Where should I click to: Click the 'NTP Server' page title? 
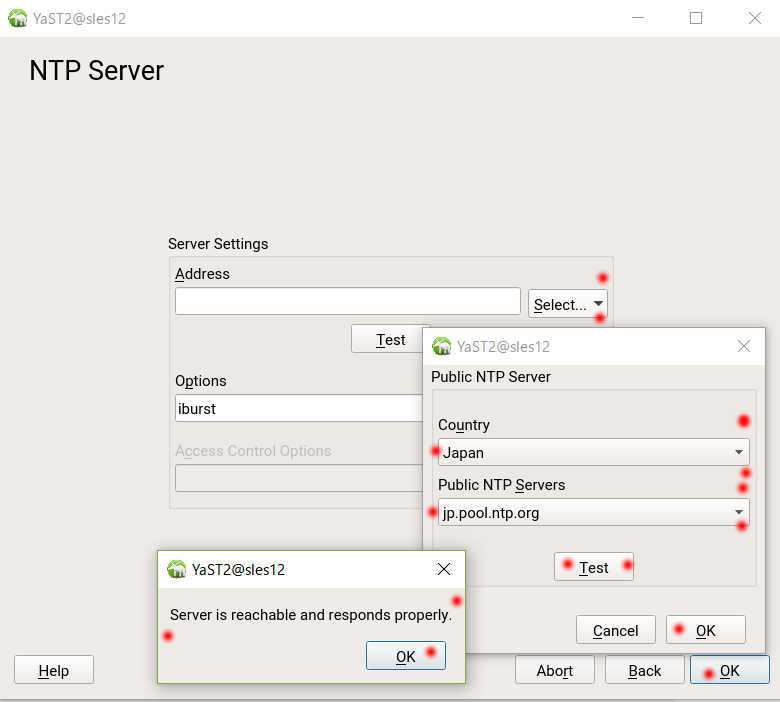coord(97,70)
